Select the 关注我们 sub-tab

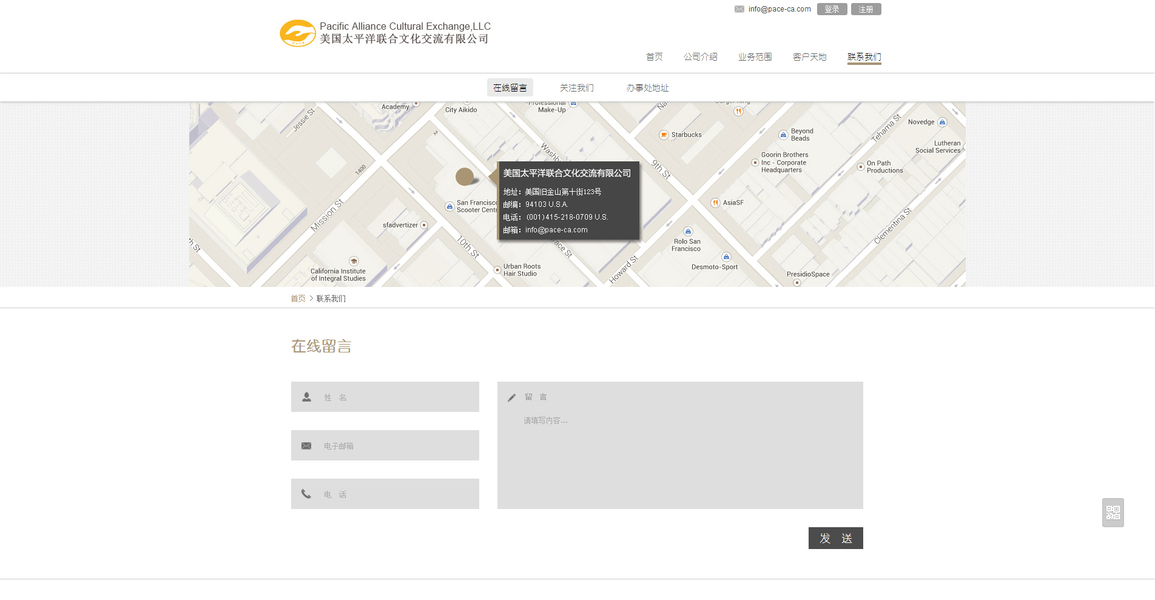pos(576,88)
